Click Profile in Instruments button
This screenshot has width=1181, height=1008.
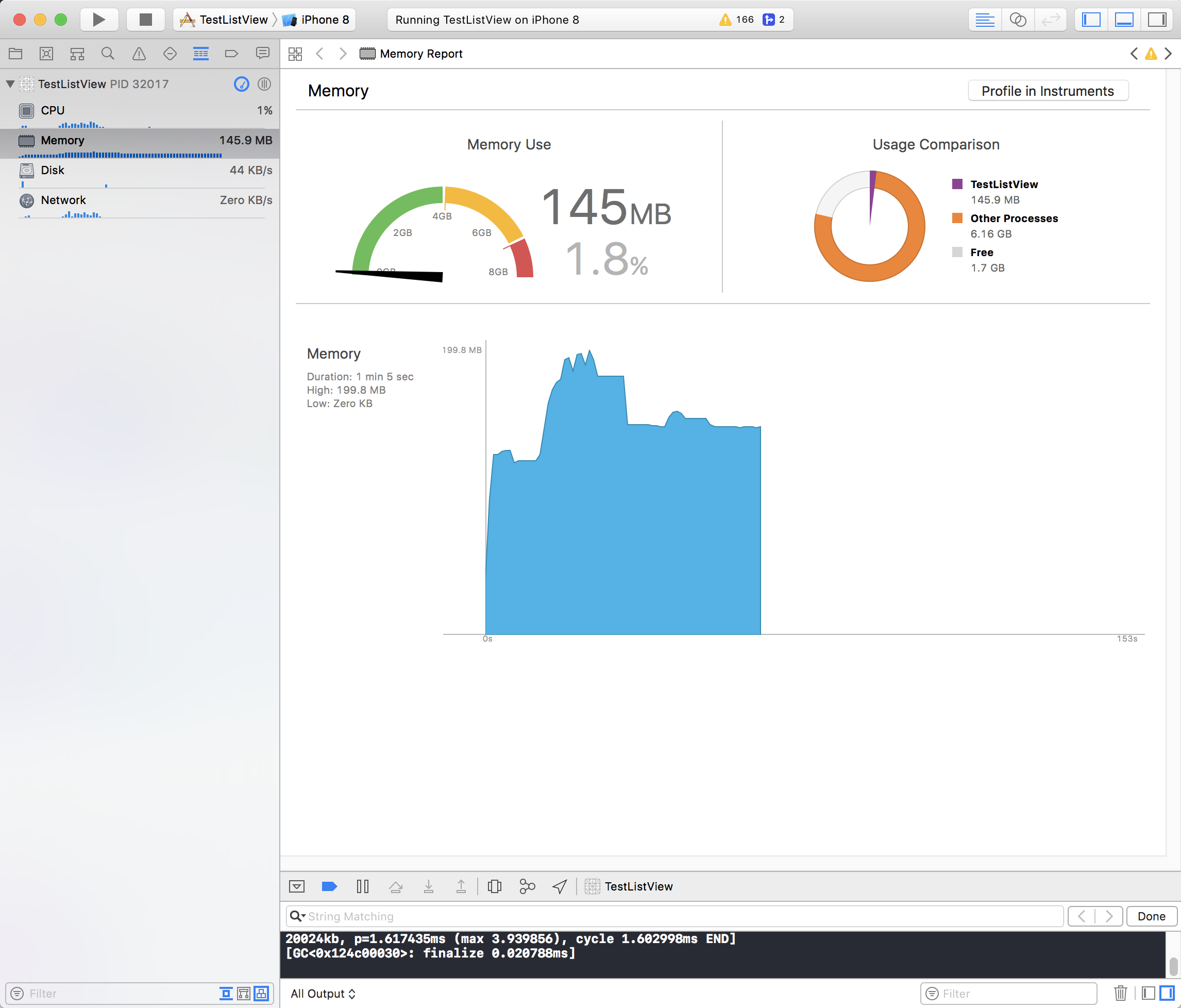click(x=1047, y=91)
